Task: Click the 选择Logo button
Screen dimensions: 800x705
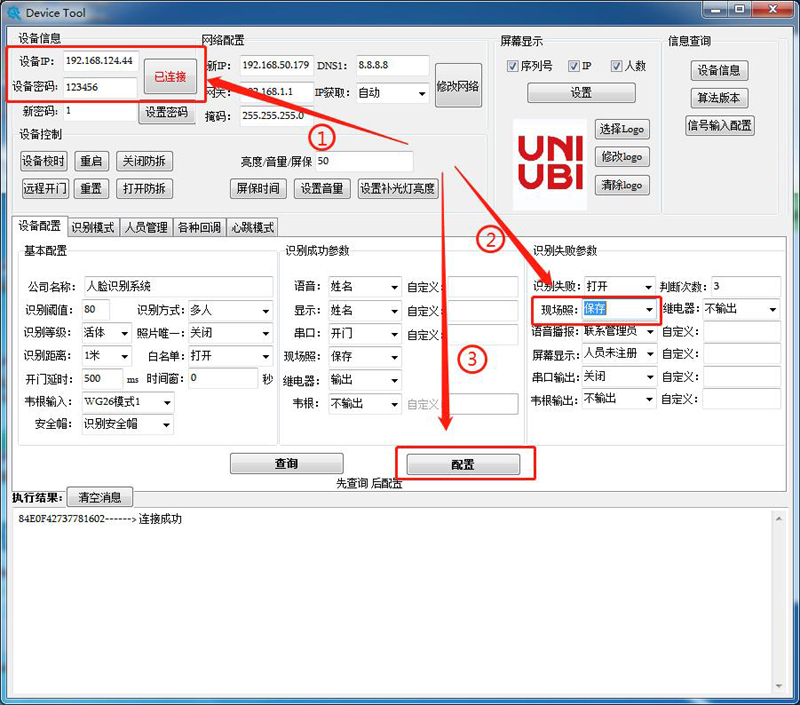Action: coord(622,129)
